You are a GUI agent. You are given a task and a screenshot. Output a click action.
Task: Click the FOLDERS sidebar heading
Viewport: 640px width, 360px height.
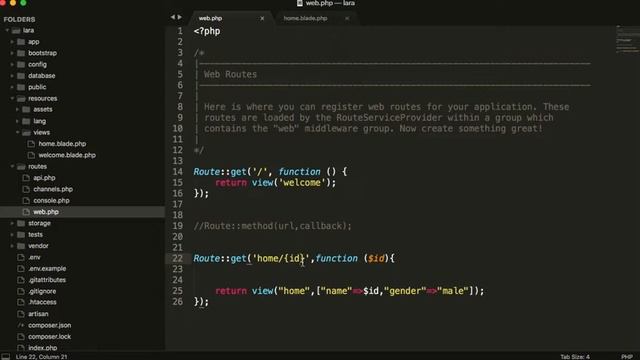click(19, 19)
